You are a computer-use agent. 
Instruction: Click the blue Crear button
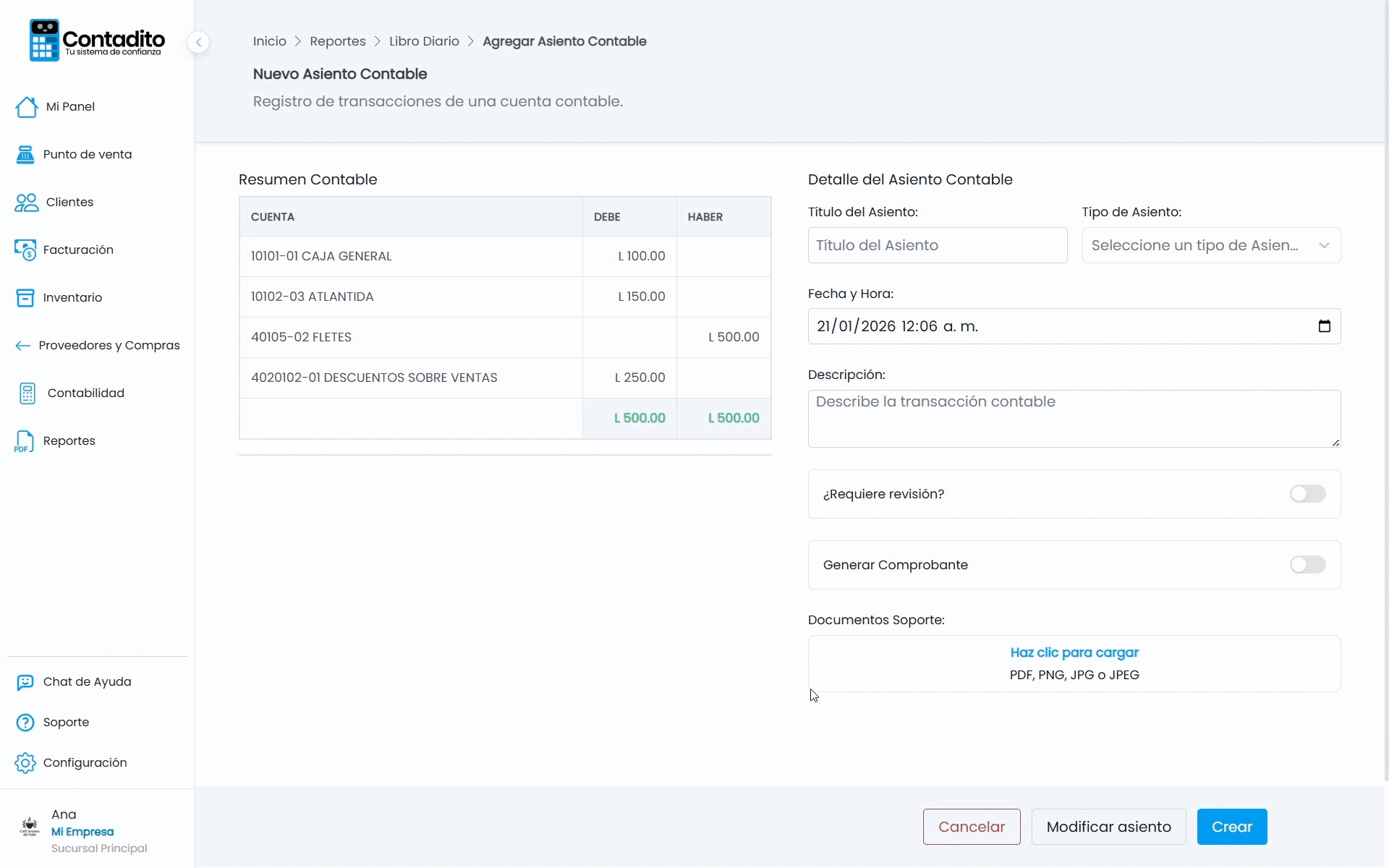pos(1231,827)
